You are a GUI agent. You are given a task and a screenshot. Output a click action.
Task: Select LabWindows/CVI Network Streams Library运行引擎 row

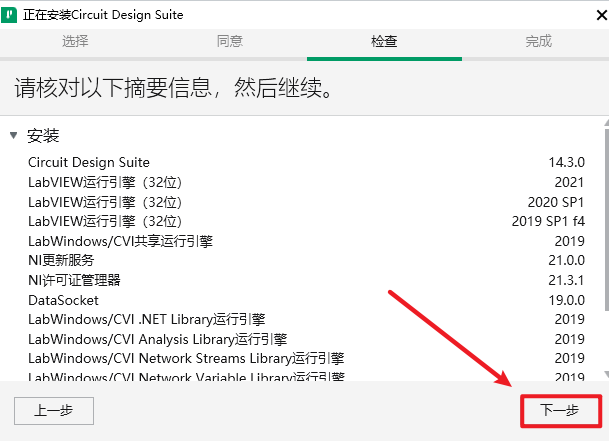306,358
